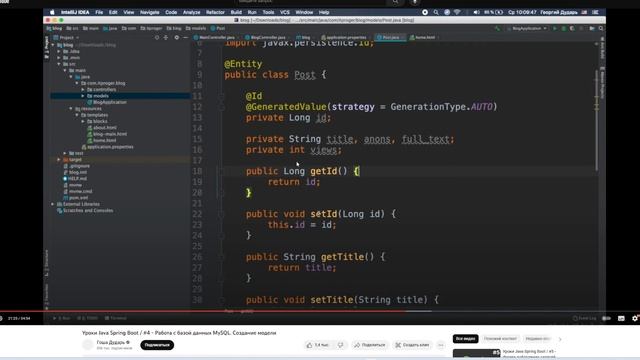Expand the models package
The image size is (640, 360).
click(83, 96)
